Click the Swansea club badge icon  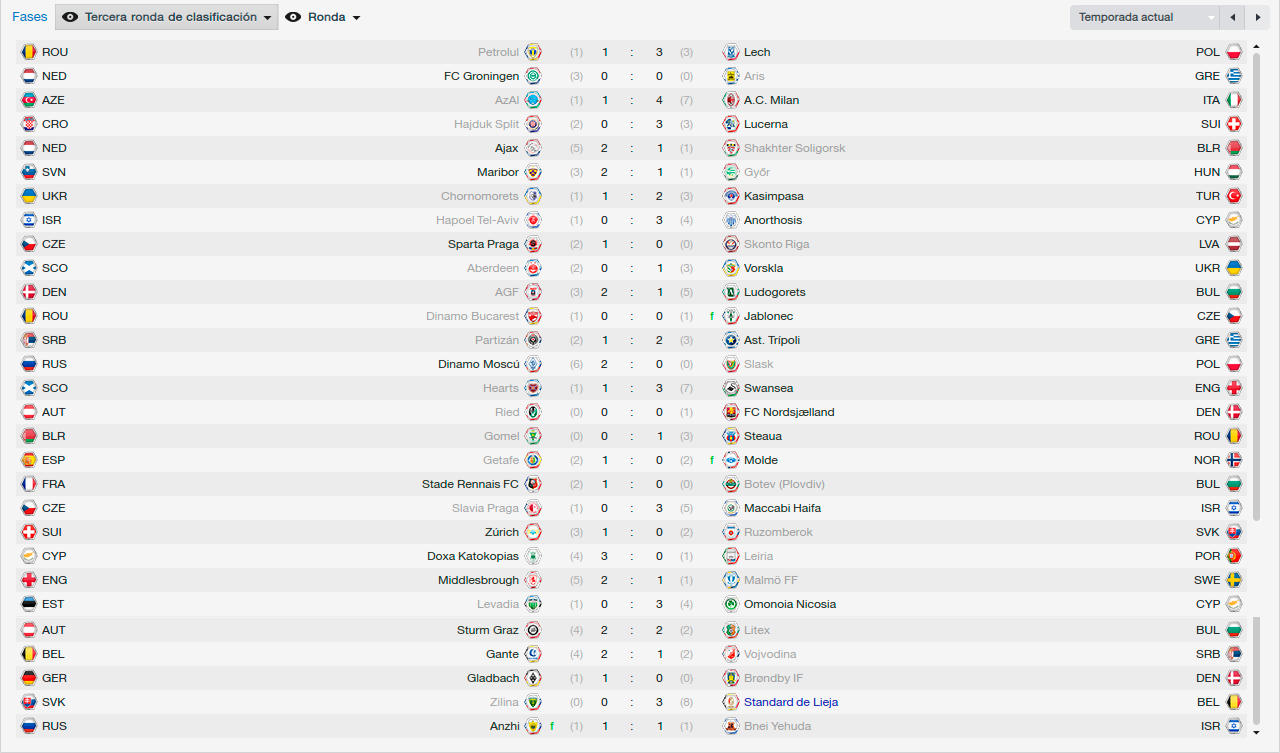click(731, 388)
